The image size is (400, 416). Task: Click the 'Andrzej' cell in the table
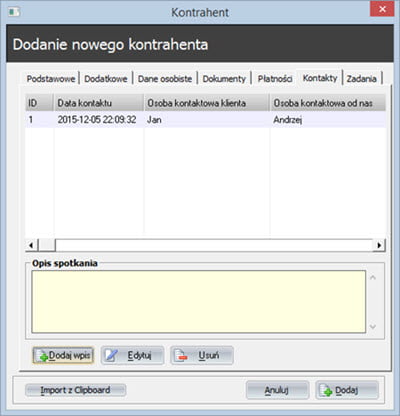click(x=328, y=120)
